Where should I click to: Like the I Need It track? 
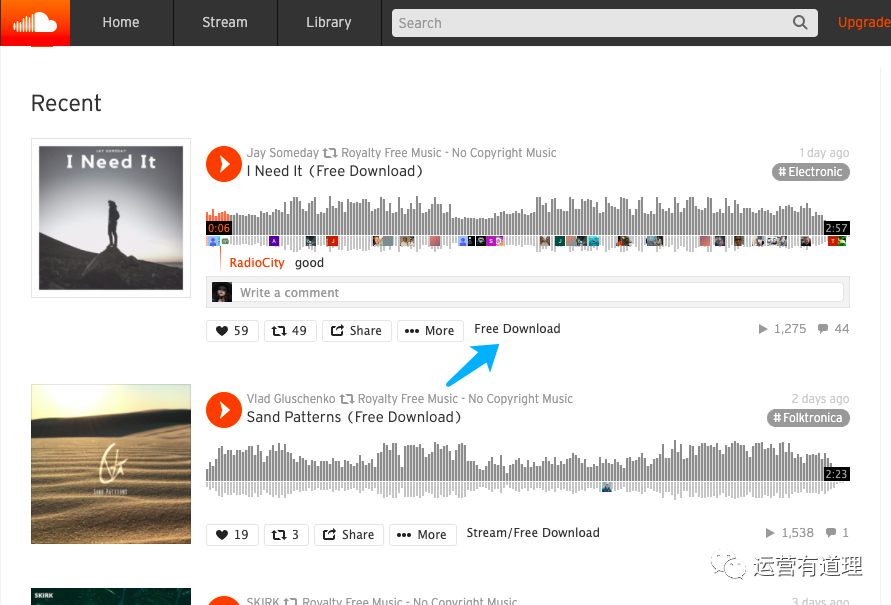(x=232, y=331)
